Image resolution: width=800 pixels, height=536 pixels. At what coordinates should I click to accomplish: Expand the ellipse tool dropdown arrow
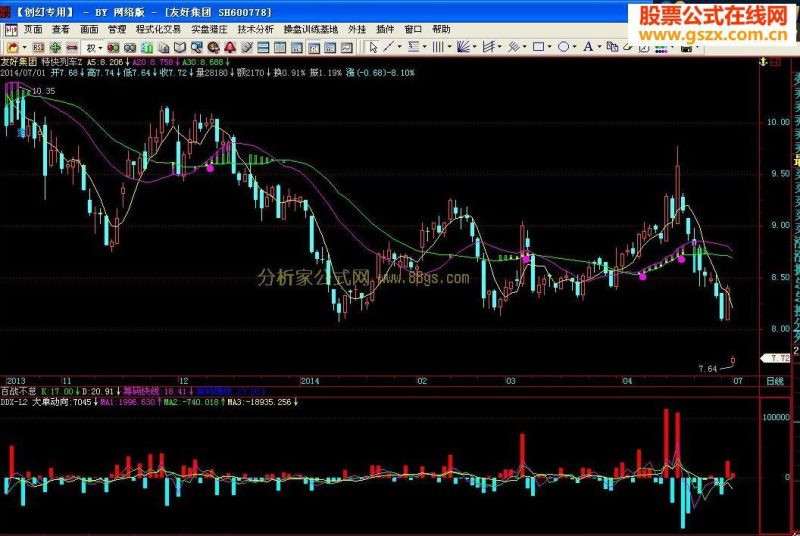(x=574, y=47)
